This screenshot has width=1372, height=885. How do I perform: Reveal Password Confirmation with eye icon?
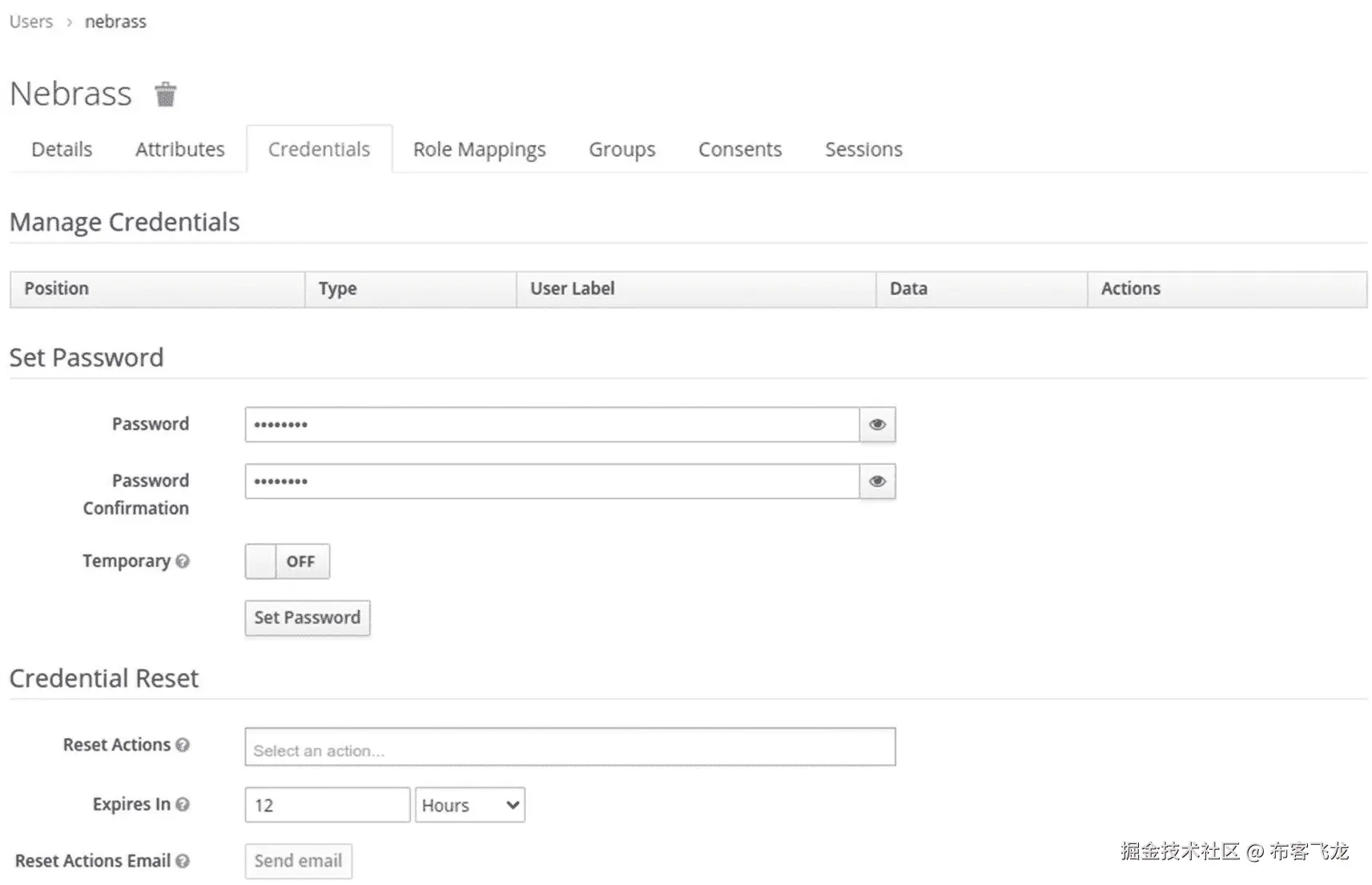pos(877,481)
